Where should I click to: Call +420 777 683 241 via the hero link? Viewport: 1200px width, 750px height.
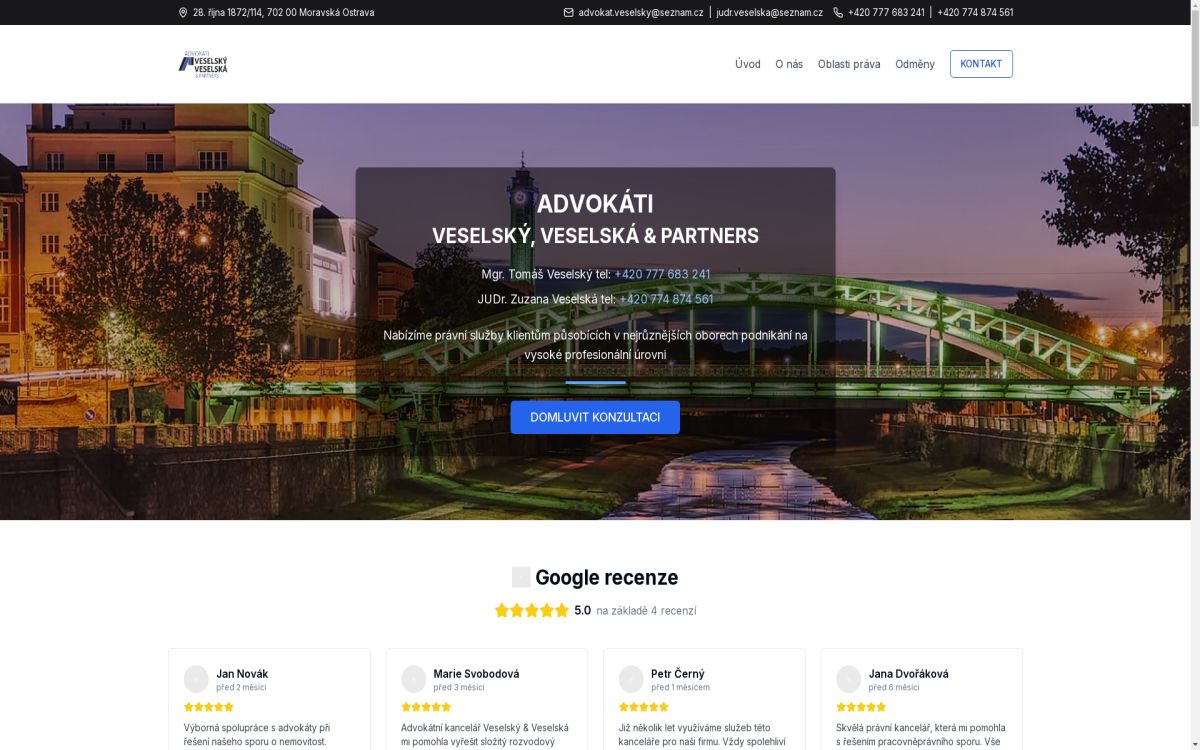[x=662, y=273]
